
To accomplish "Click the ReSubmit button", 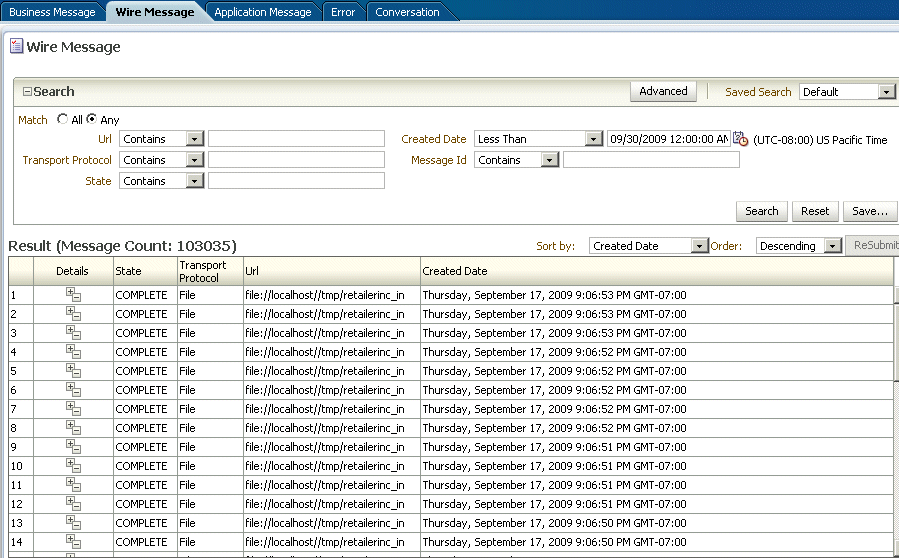I will 873,245.
